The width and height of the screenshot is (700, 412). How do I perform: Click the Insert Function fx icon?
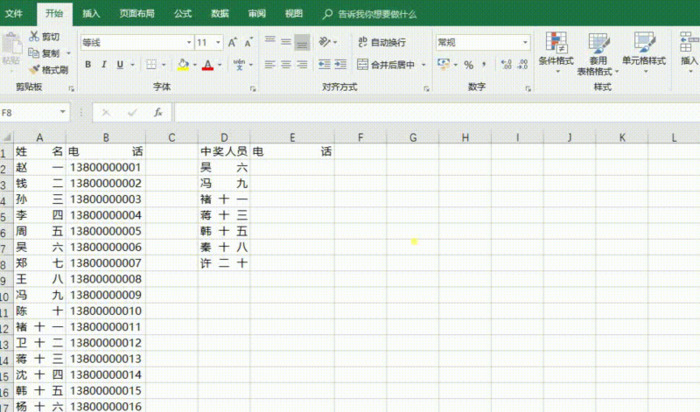158,112
